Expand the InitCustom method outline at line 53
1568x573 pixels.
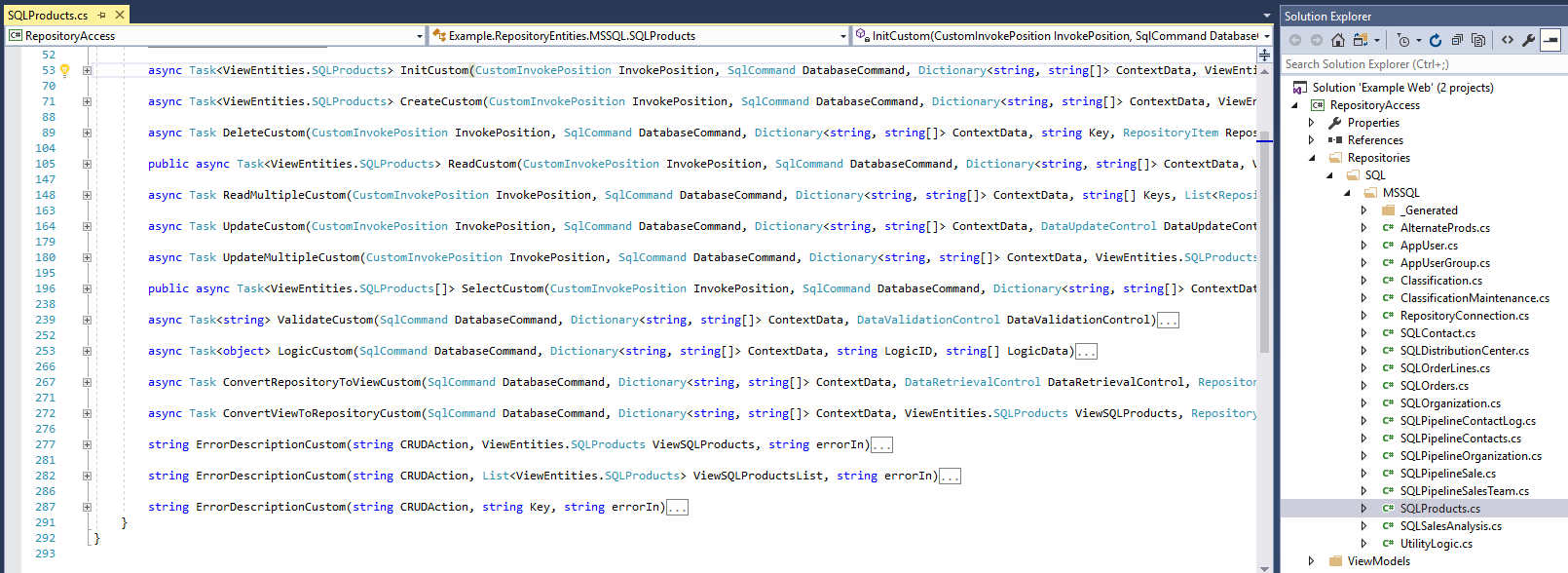[x=87, y=70]
